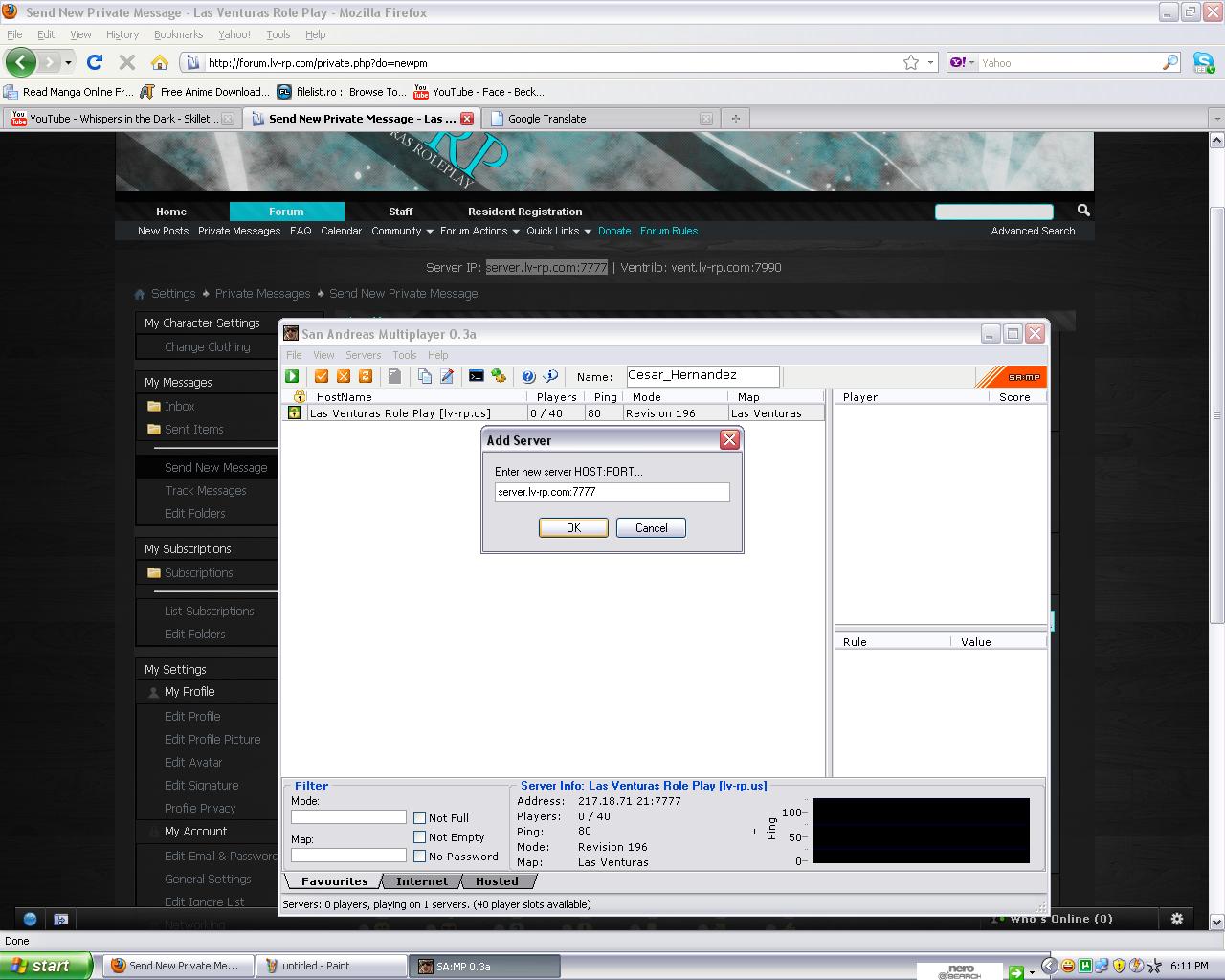
Task: Click the Firefox stop loading X icon
Action: (126, 62)
